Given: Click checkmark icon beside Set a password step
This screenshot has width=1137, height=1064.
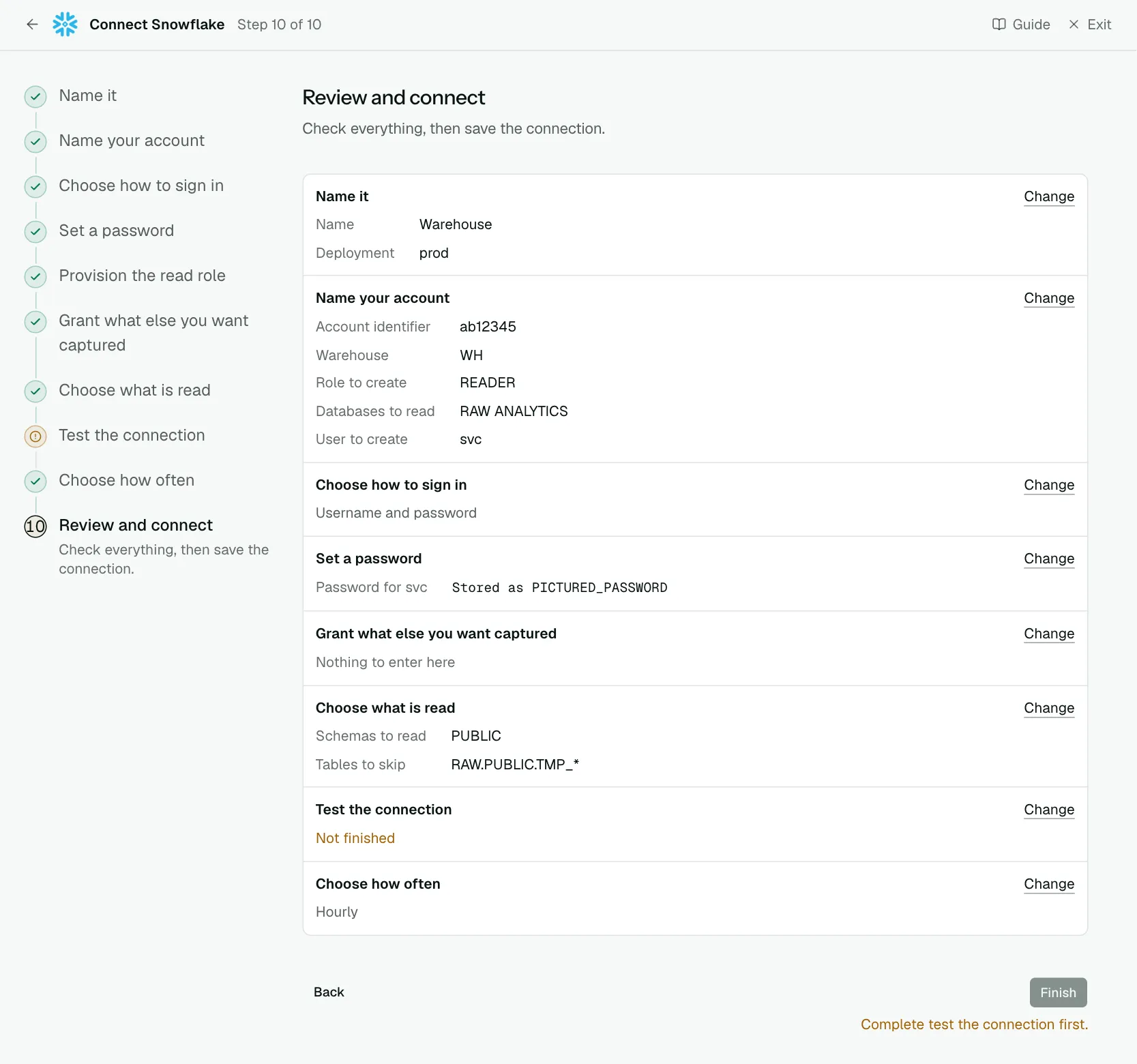Looking at the screenshot, I should coord(35,232).
